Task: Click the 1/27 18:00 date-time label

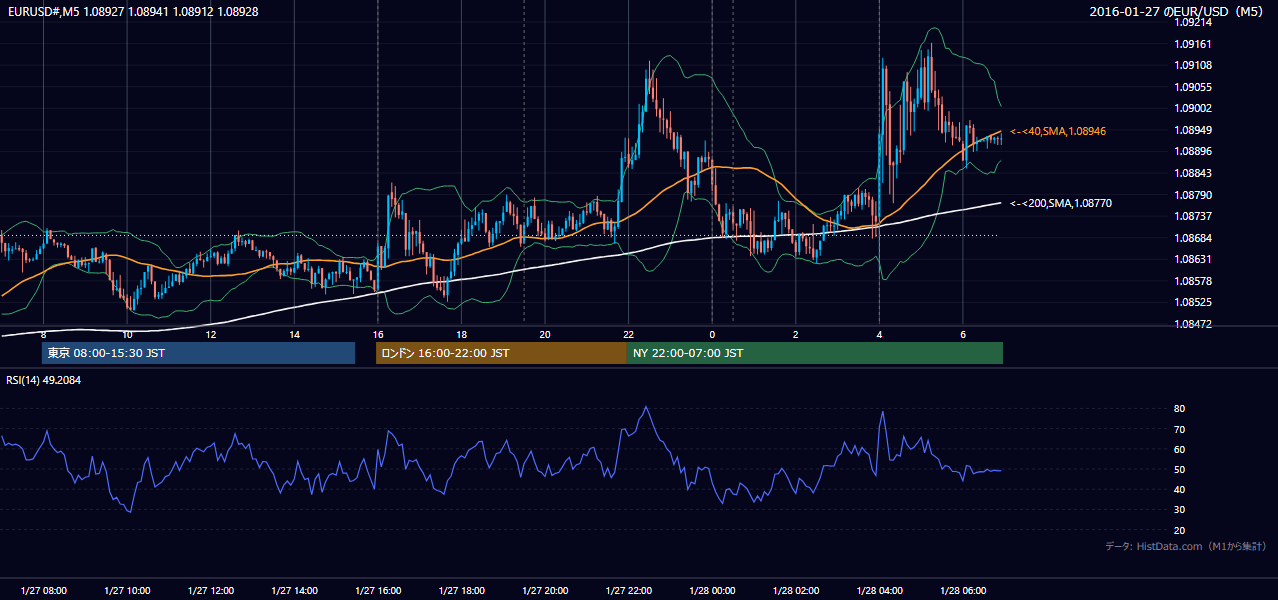Action: point(461,591)
